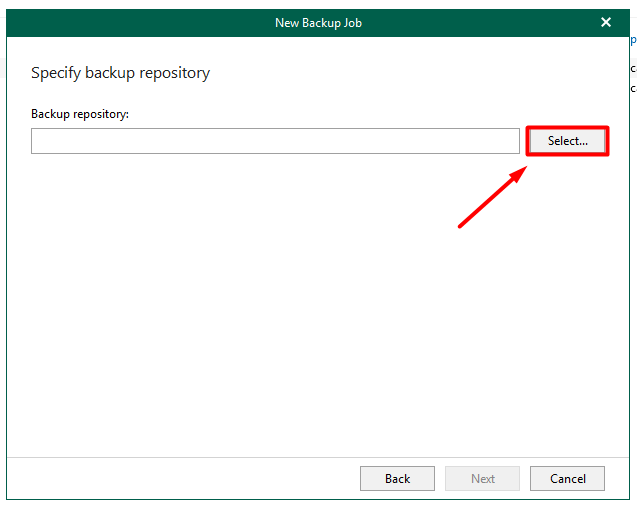637x511 pixels.
Task: Click the footer area left of Back
Action: click(180, 478)
